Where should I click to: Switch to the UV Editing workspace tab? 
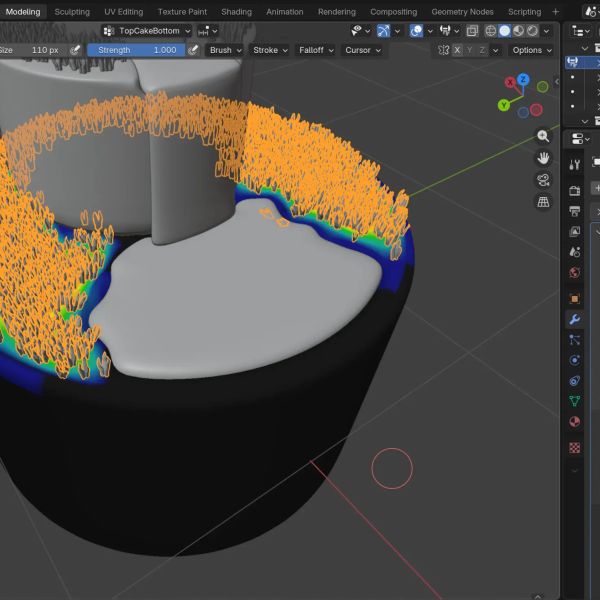tap(124, 12)
